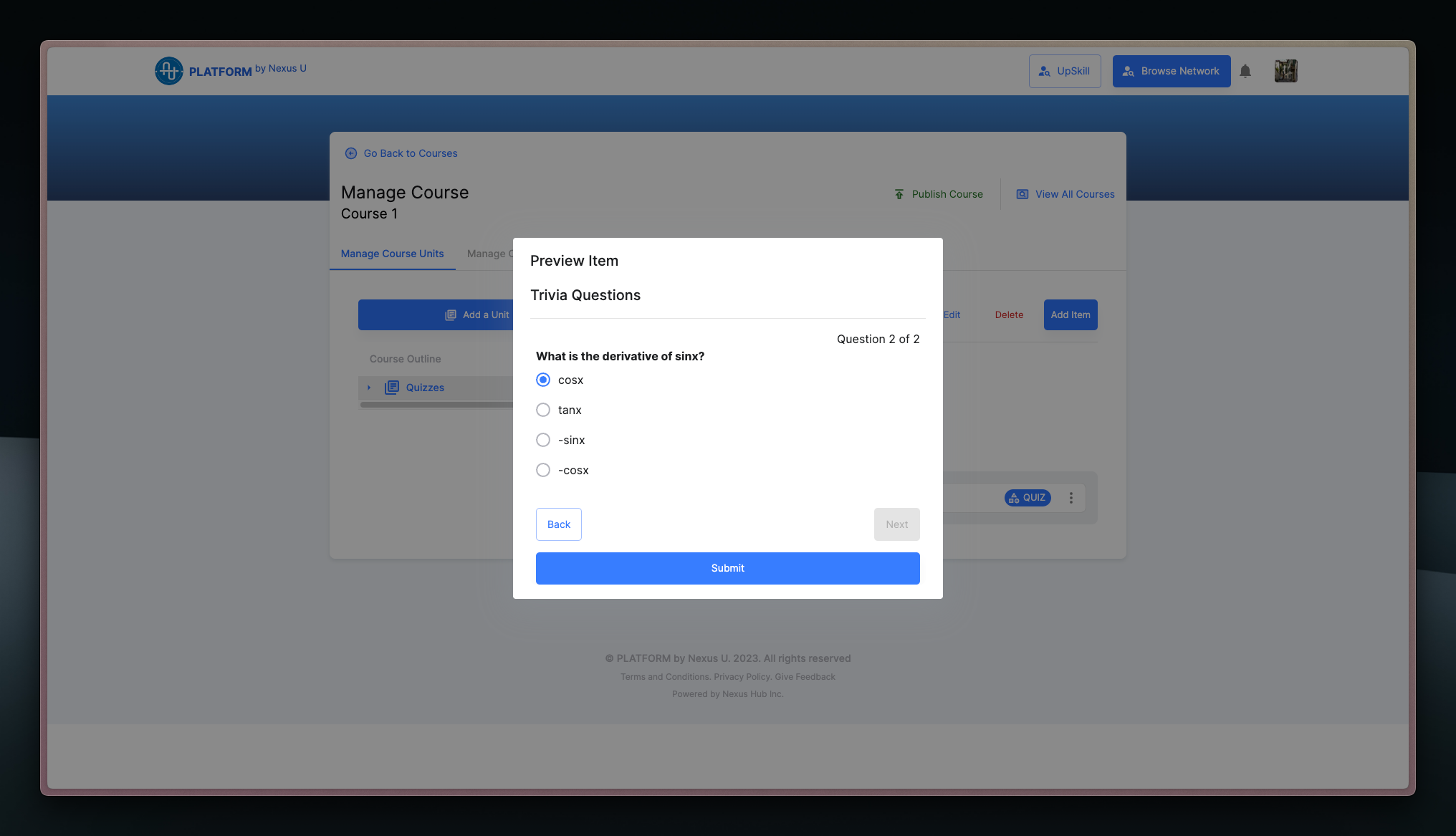1456x836 pixels.
Task: Open the three-dot overflow menu near QUIZ
Action: pos(1071,497)
